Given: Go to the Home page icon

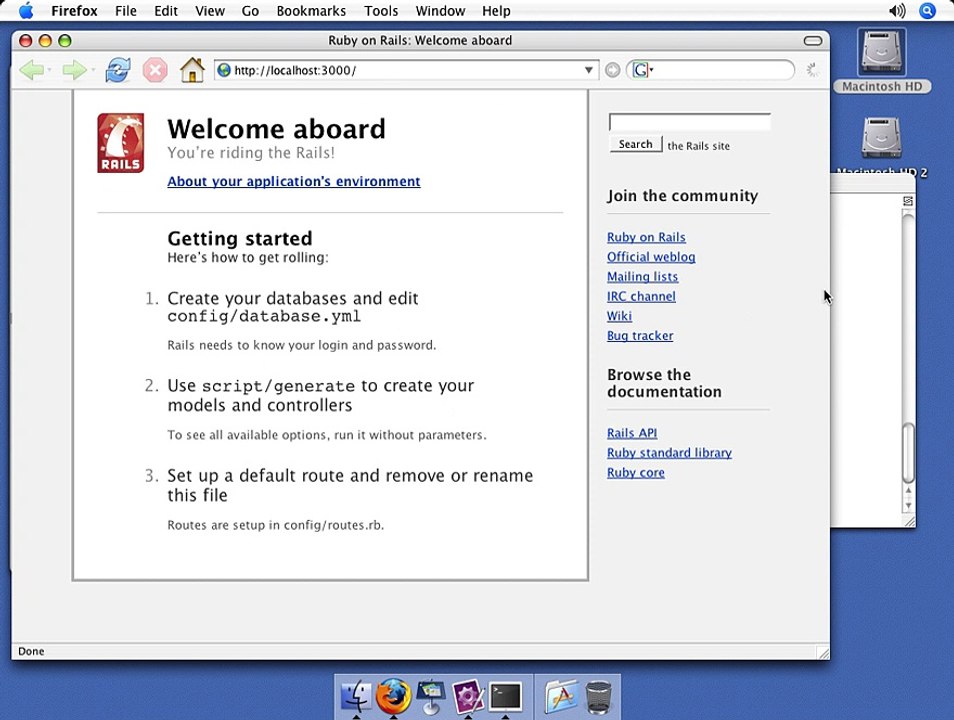Looking at the screenshot, I should pyautogui.click(x=192, y=70).
